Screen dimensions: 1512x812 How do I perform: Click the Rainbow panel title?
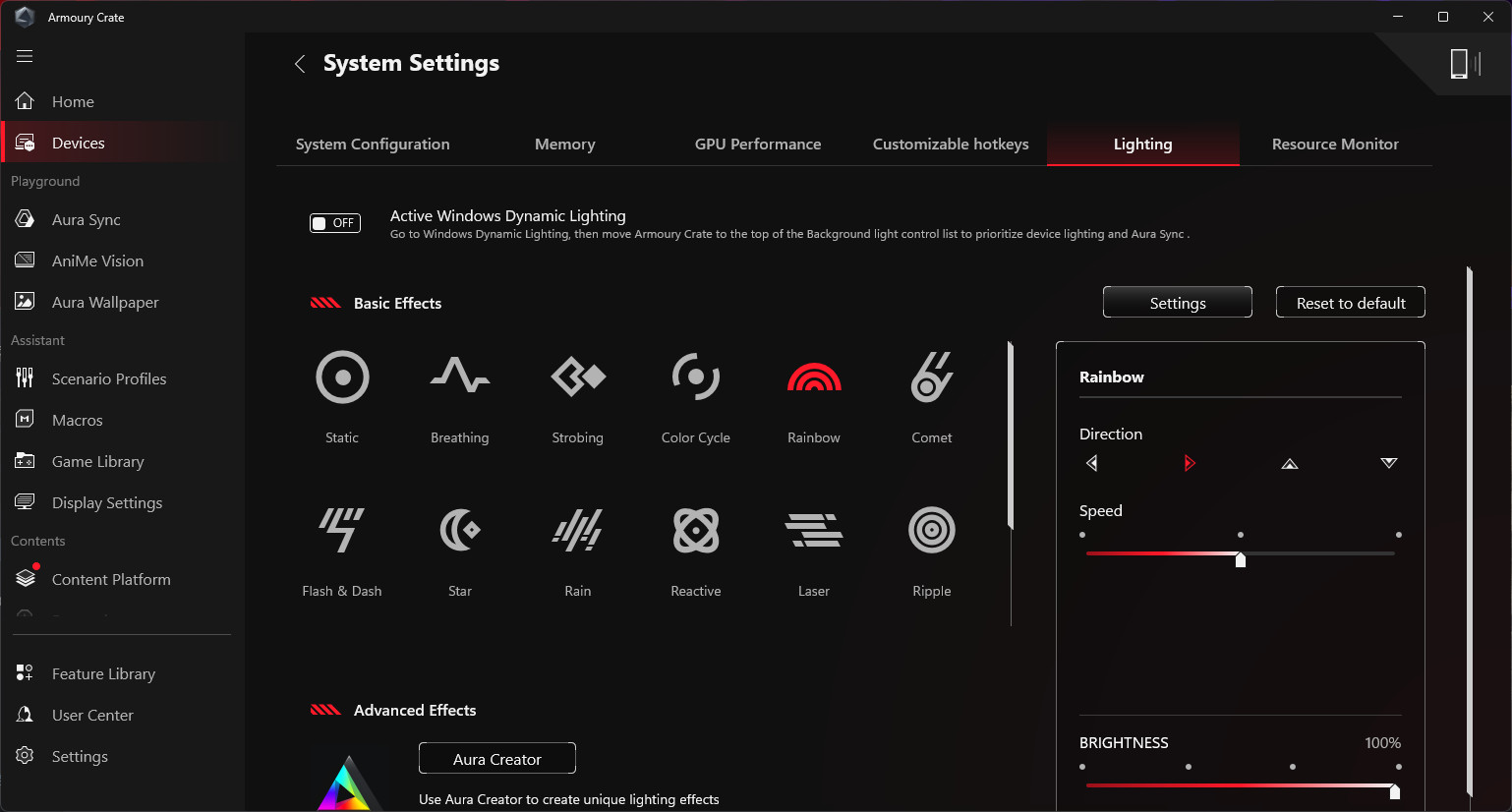click(x=1112, y=377)
